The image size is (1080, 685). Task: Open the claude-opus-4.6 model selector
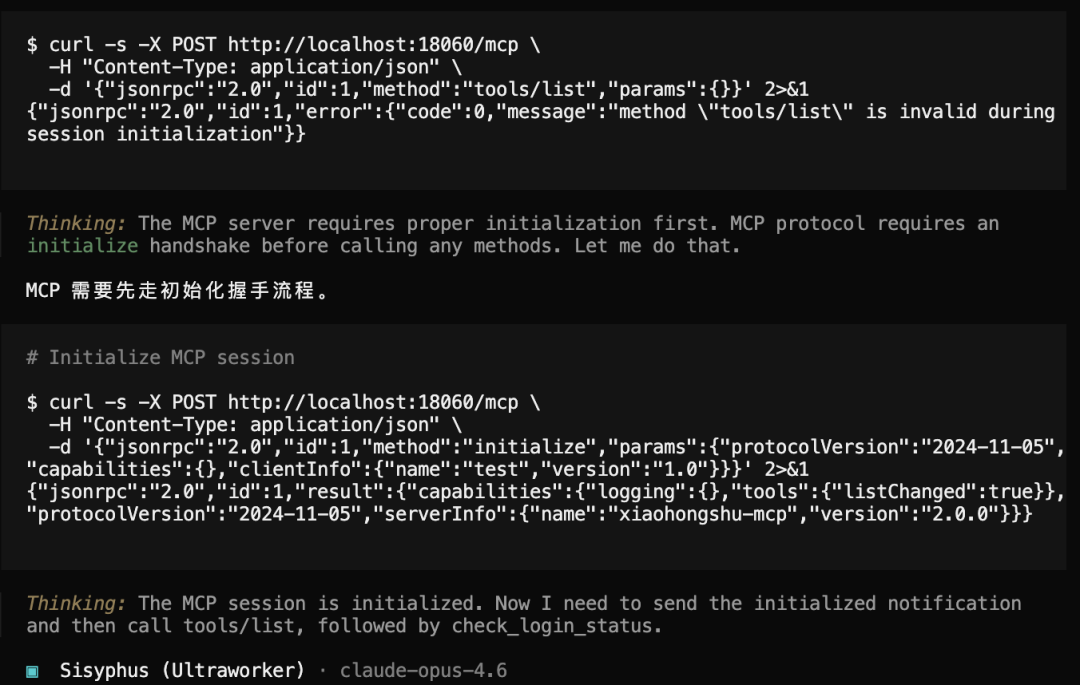tap(423, 669)
